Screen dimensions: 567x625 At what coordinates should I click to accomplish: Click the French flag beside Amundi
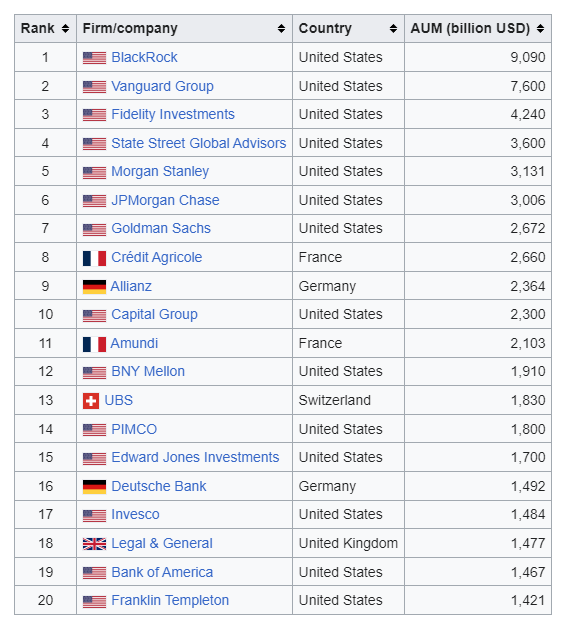pyautogui.click(x=94, y=344)
